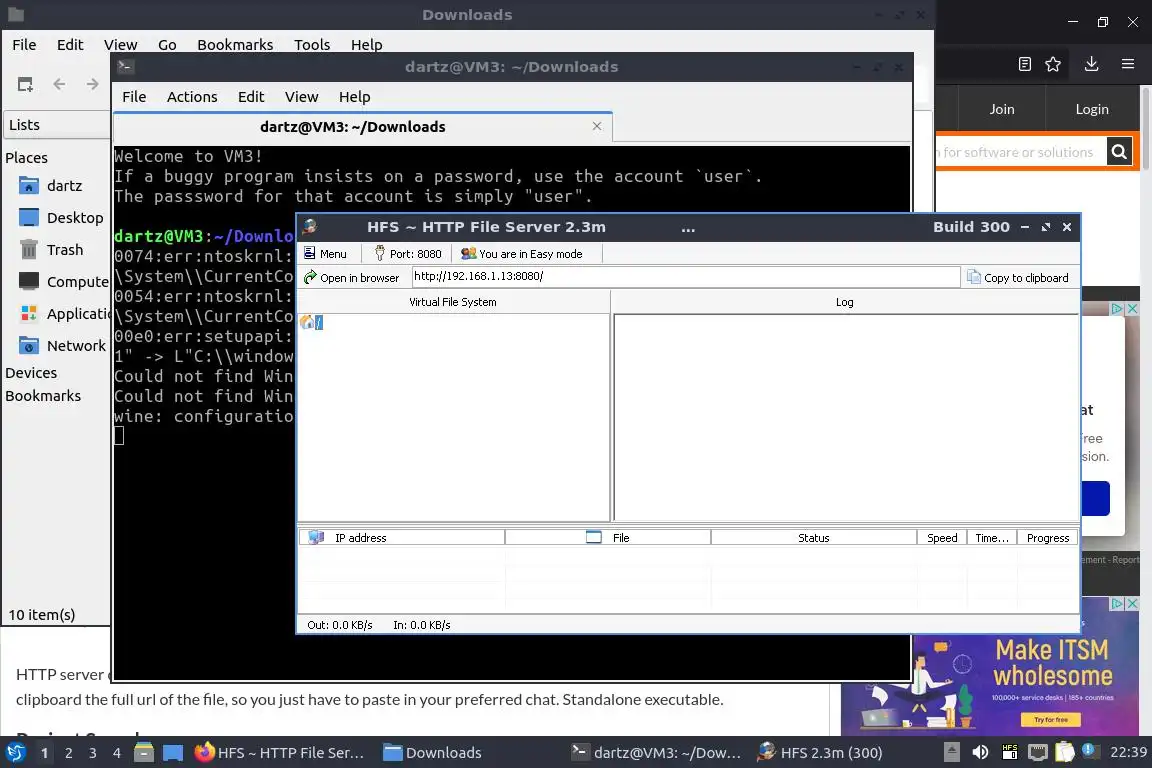
Task: Open the HFS Menu button
Action: tap(325, 254)
